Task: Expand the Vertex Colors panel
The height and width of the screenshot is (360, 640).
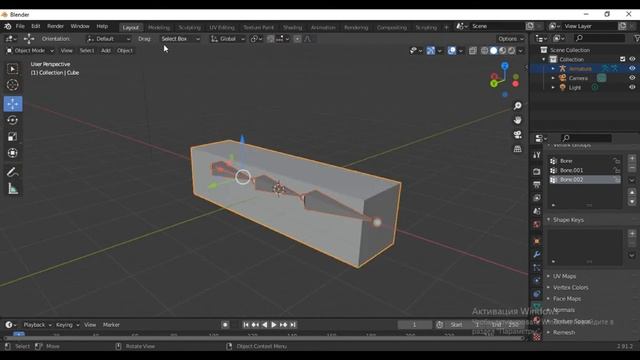Action: (549, 288)
